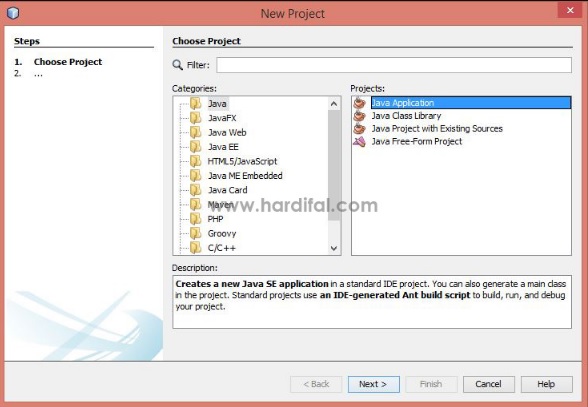
Task: Select the Groovy category
Action: 222,233
